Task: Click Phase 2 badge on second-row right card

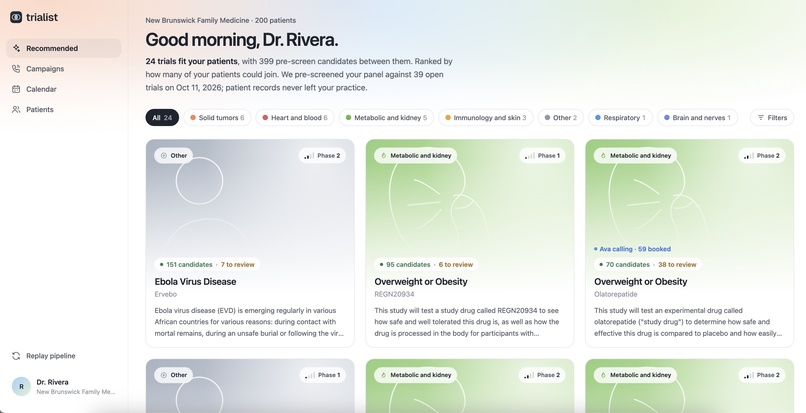Action: 762,375
